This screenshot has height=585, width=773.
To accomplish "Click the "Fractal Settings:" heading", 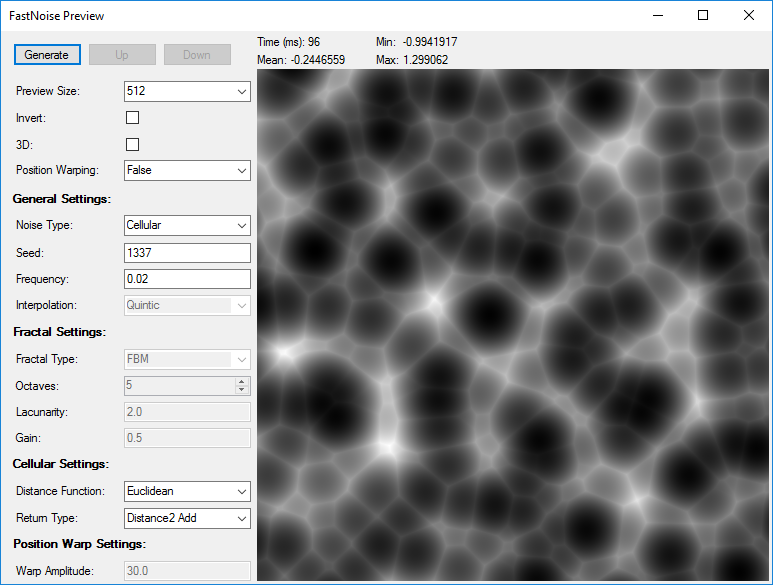I will [60, 332].
